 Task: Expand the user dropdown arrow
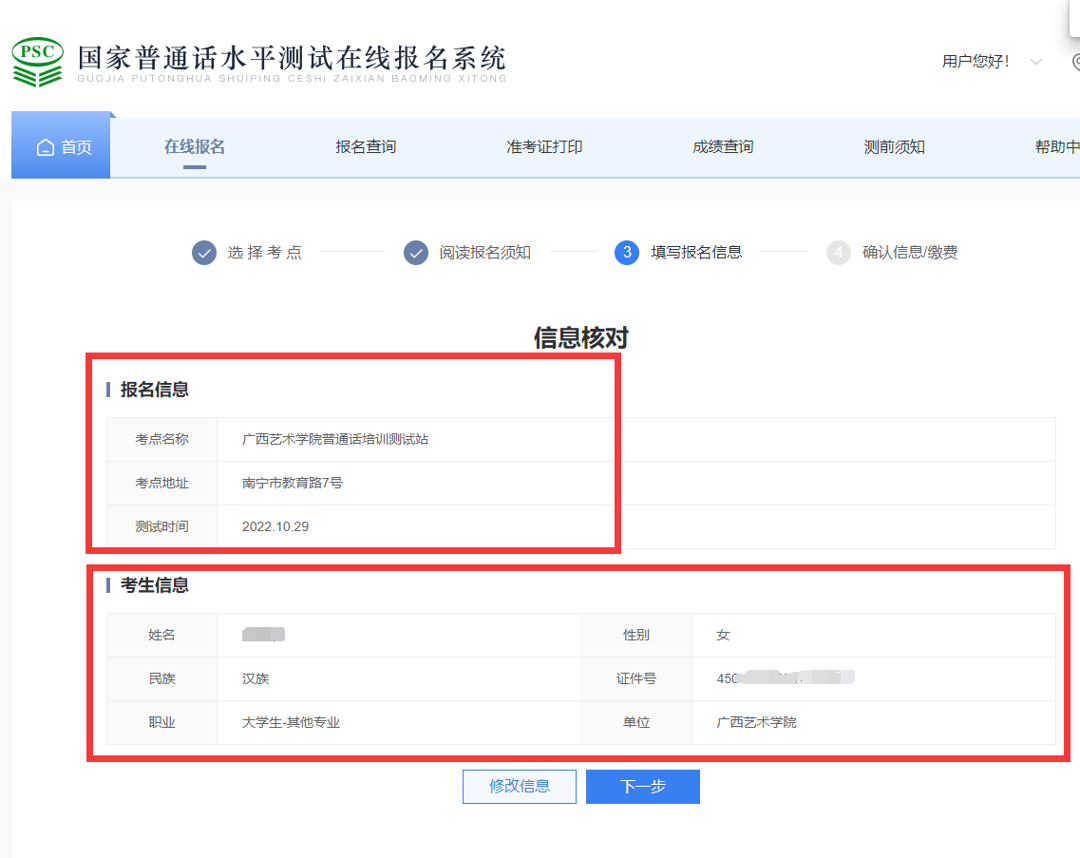pyautogui.click(x=1036, y=62)
